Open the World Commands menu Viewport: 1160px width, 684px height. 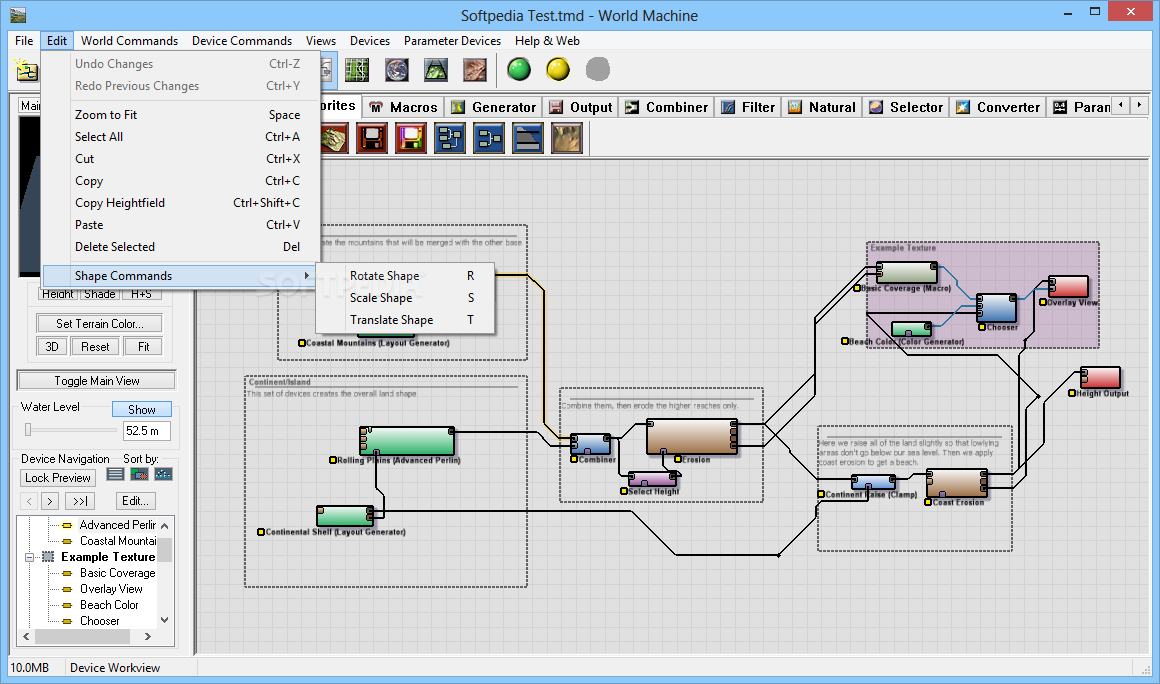129,41
